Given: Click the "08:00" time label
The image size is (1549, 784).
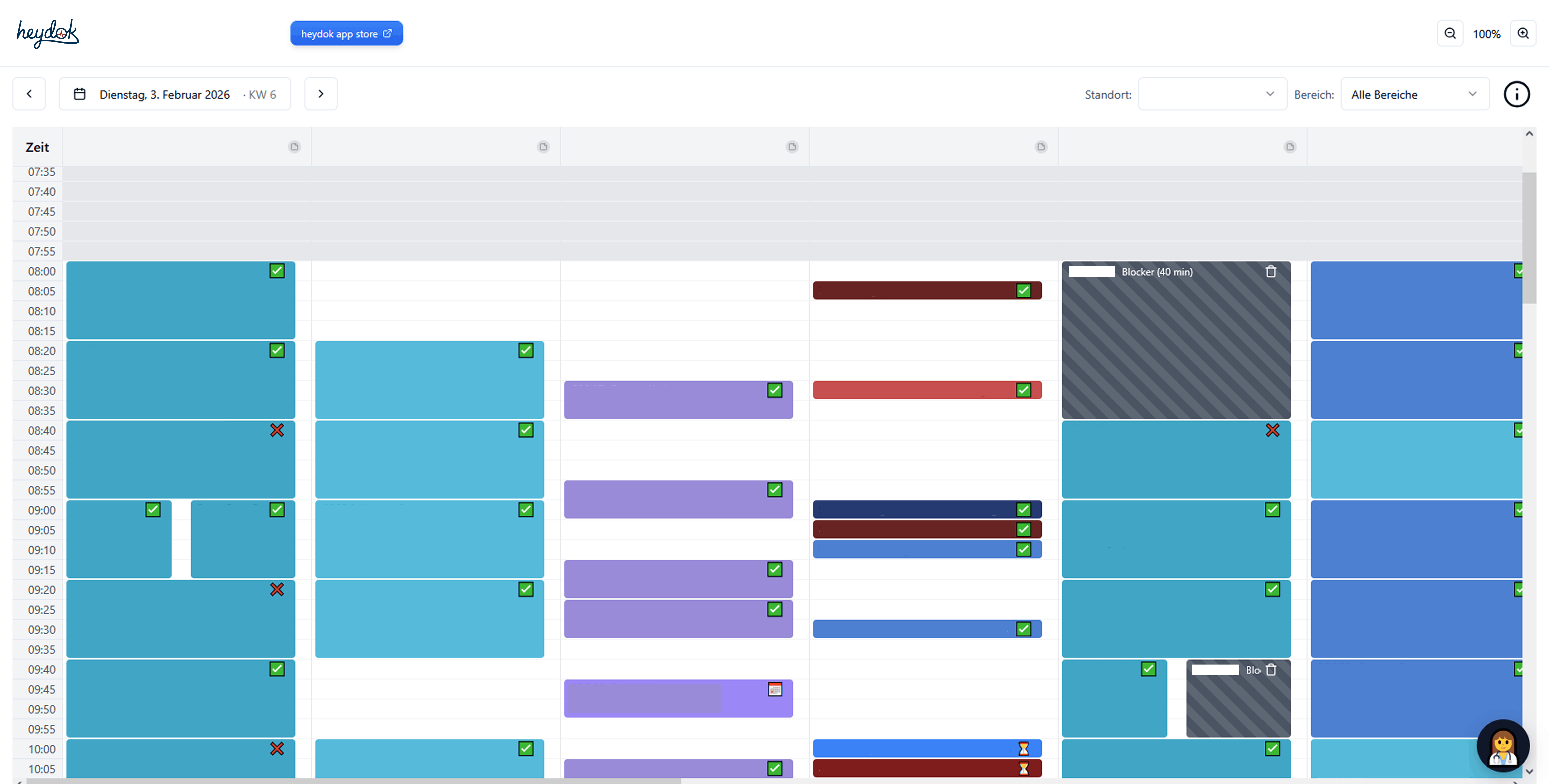Looking at the screenshot, I should (41, 272).
